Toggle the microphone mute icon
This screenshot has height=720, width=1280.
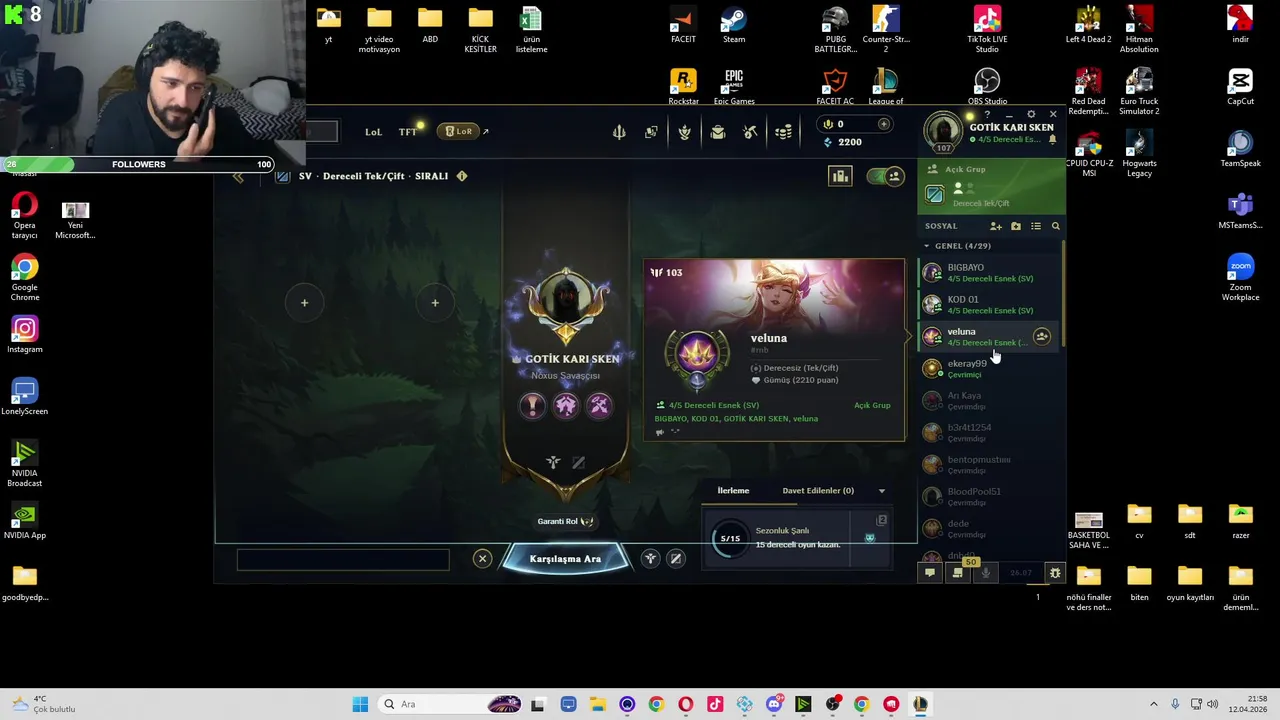pyautogui.click(x=986, y=573)
